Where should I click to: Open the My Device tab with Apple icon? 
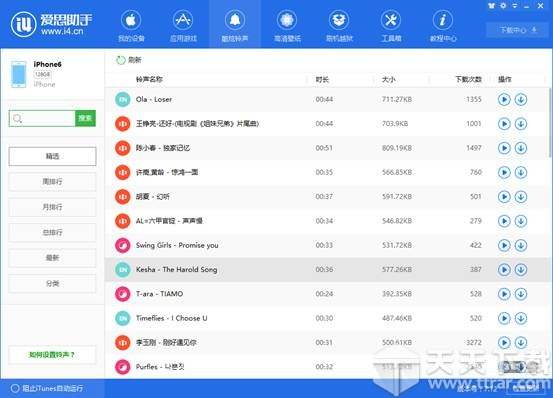pos(131,26)
